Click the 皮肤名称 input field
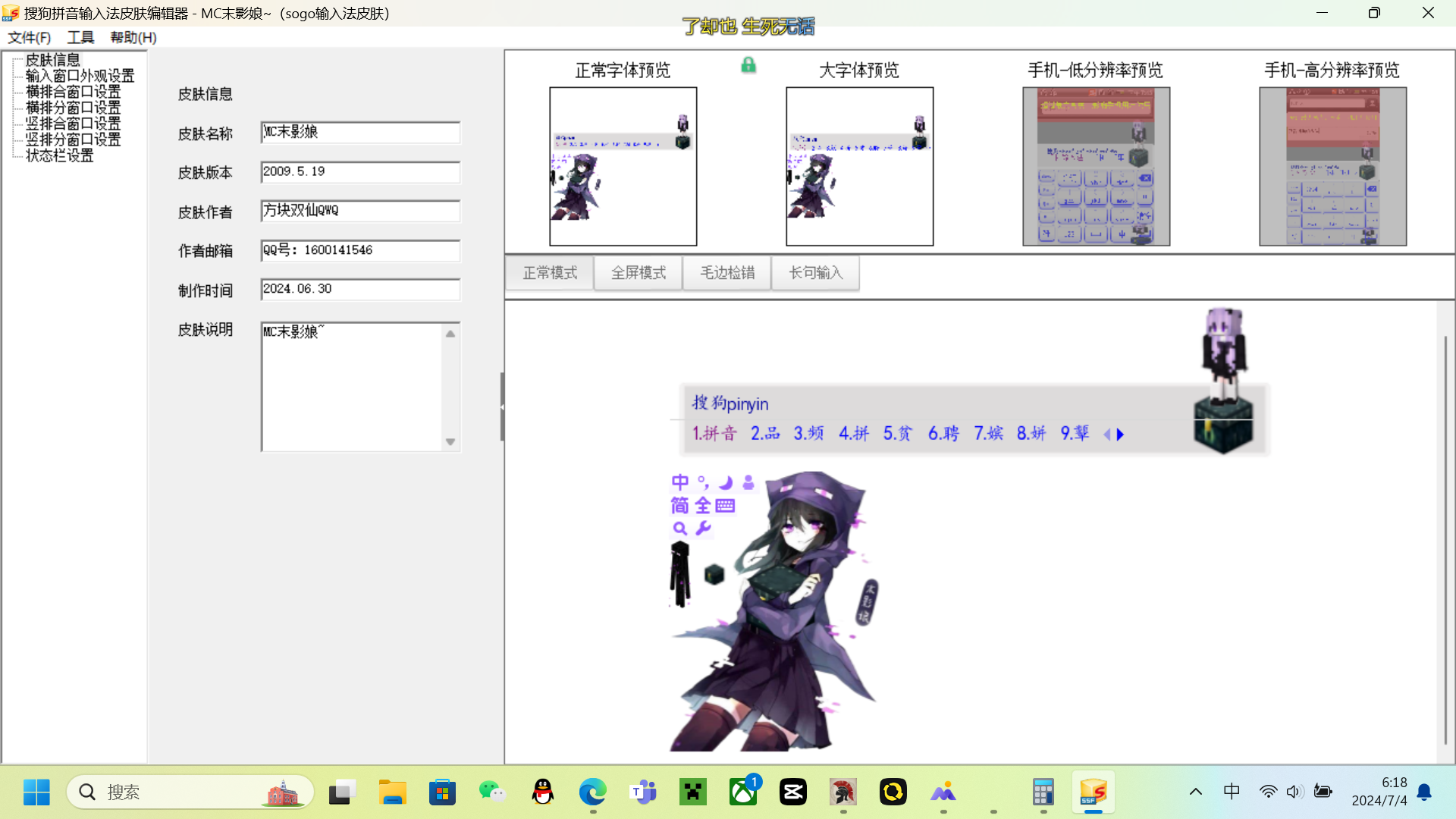Image resolution: width=1456 pixels, height=819 pixels. pyautogui.click(x=360, y=132)
